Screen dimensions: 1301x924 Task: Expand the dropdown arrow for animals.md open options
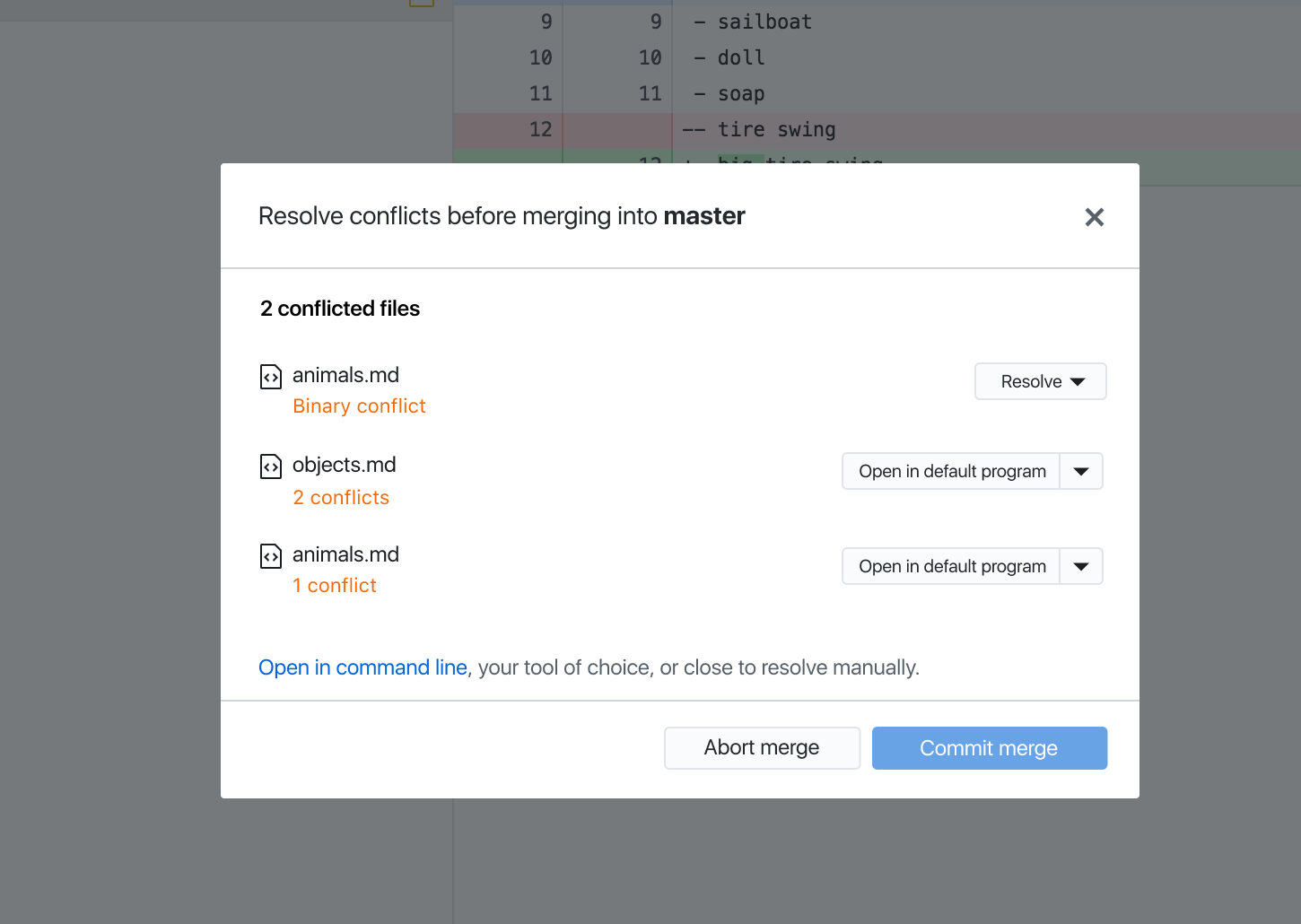[1081, 566]
